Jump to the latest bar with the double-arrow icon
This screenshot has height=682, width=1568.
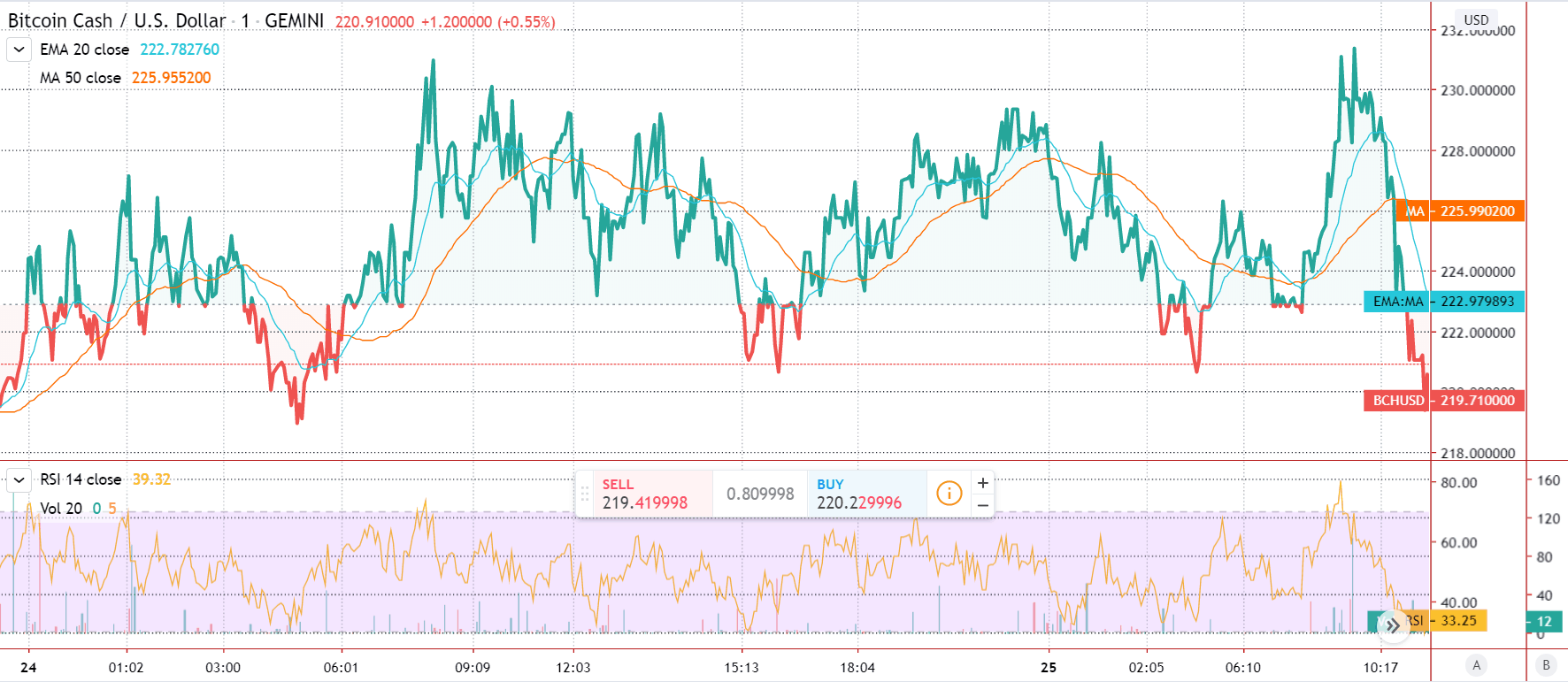pos(1393,625)
